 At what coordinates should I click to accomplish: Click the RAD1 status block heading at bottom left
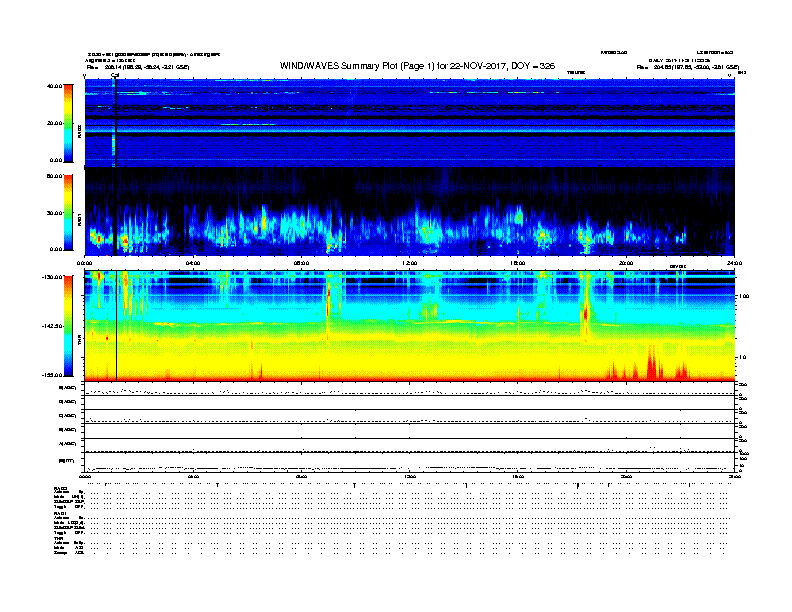tap(58, 514)
